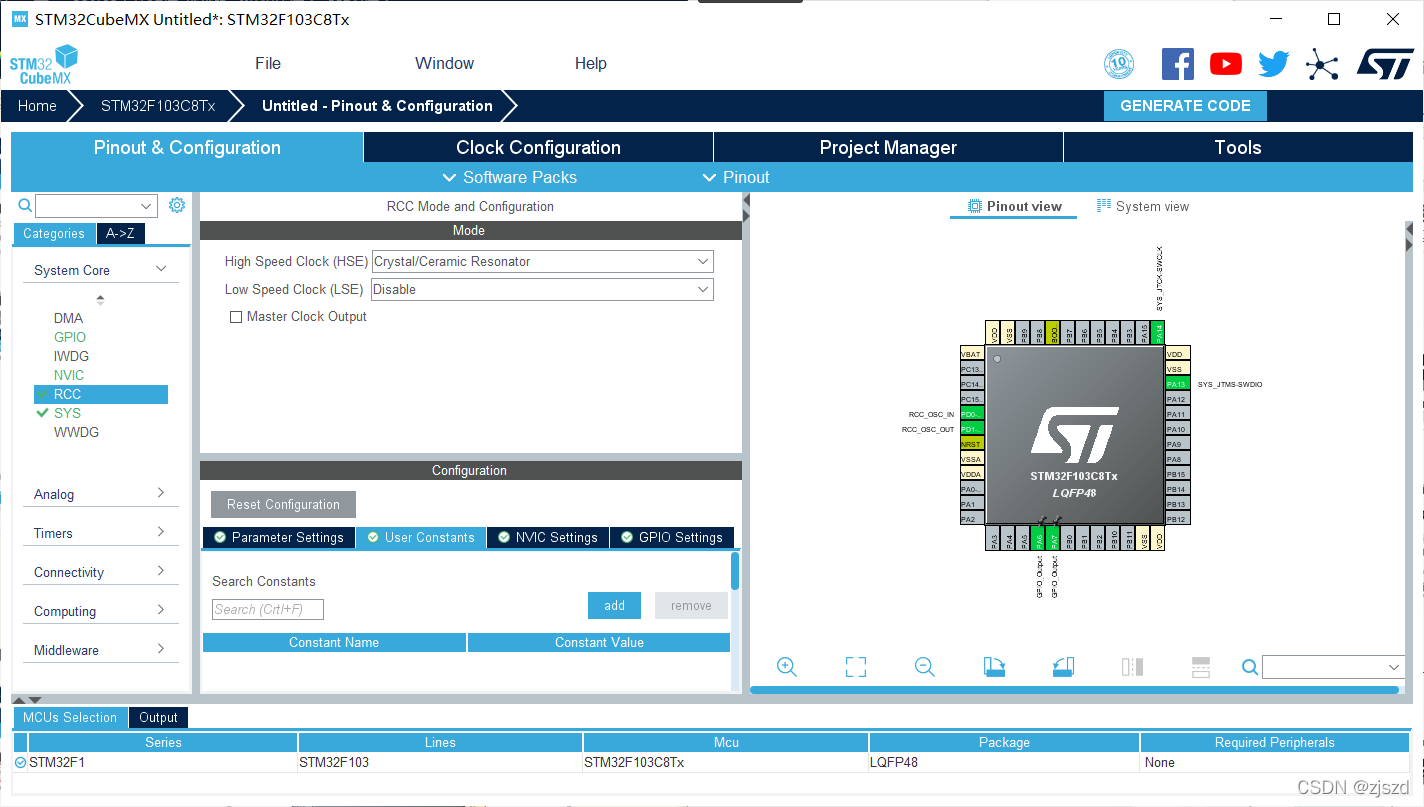Switch to the Clock Configuration tab
Screen dimensions: 1424x807
(538, 147)
